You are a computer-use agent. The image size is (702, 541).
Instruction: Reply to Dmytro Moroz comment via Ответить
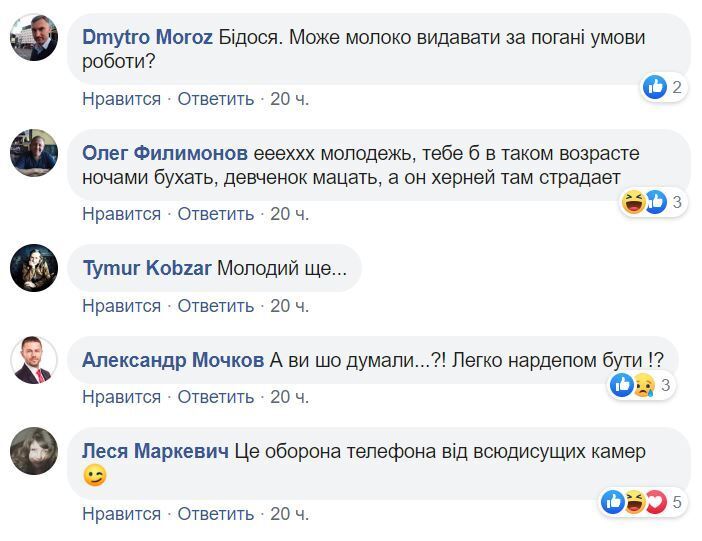click(216, 98)
